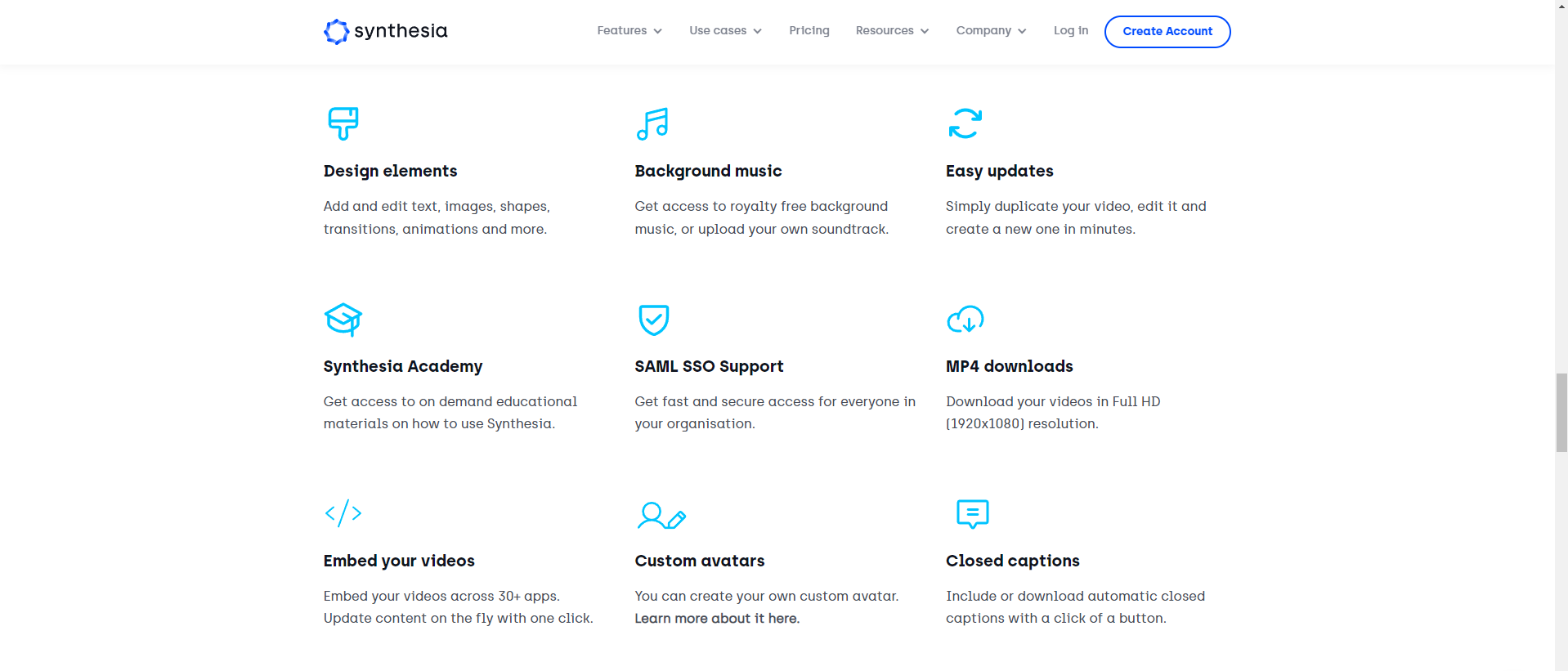Click the Synthesia logo icon

coord(336,32)
